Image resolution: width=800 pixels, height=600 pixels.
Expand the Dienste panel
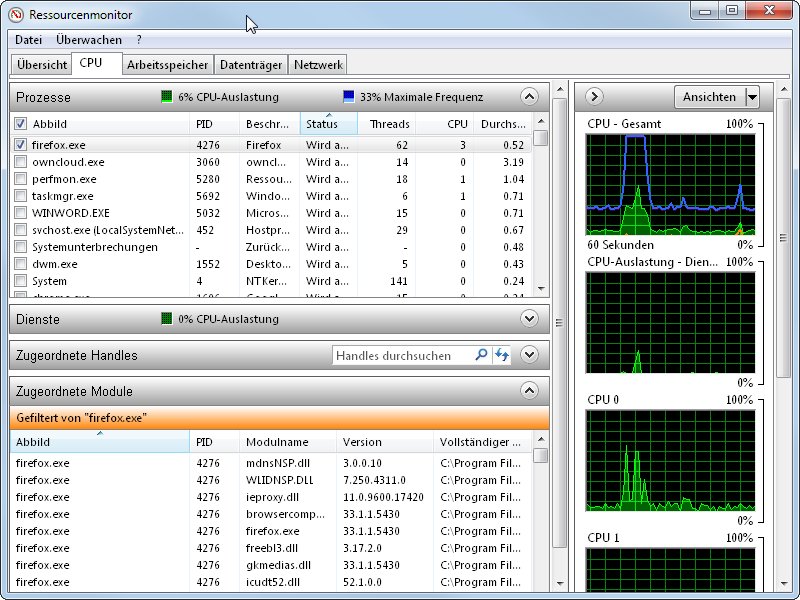530,320
